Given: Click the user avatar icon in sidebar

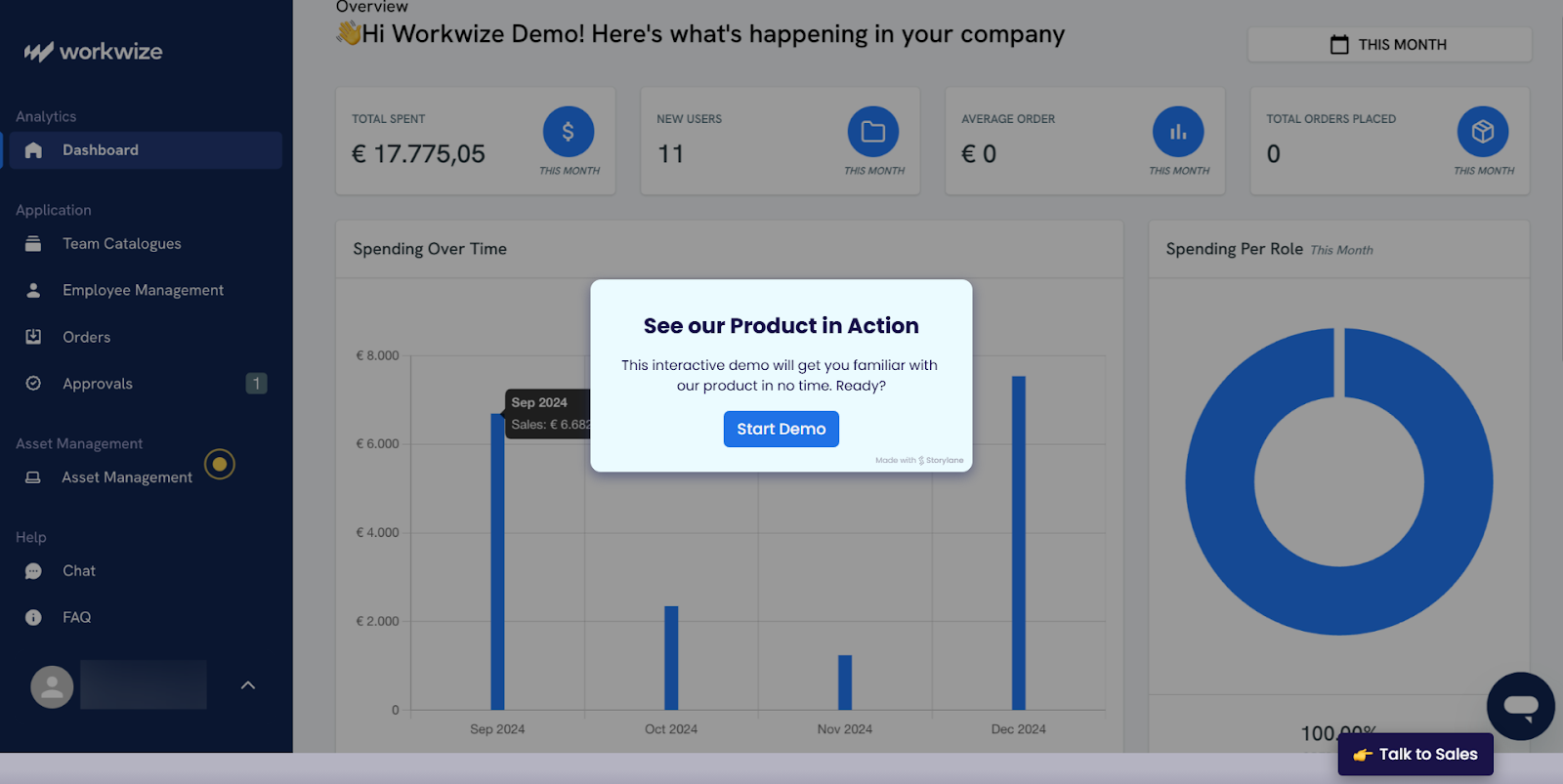Looking at the screenshot, I should 52,687.
